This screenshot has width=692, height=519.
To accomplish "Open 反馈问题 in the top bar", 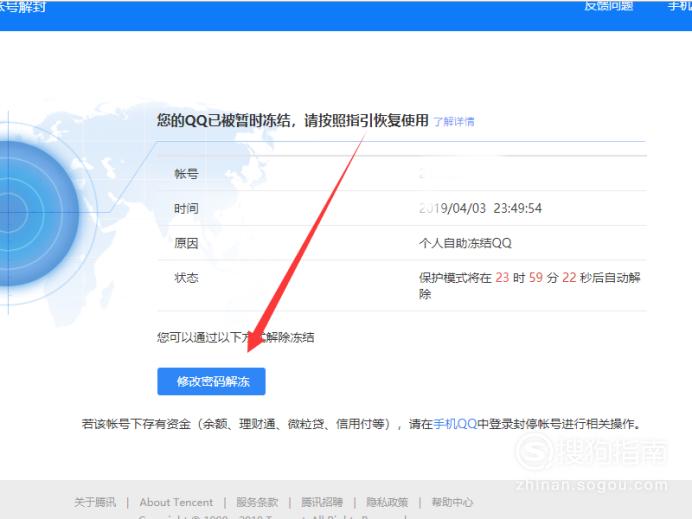I will click(x=609, y=6).
